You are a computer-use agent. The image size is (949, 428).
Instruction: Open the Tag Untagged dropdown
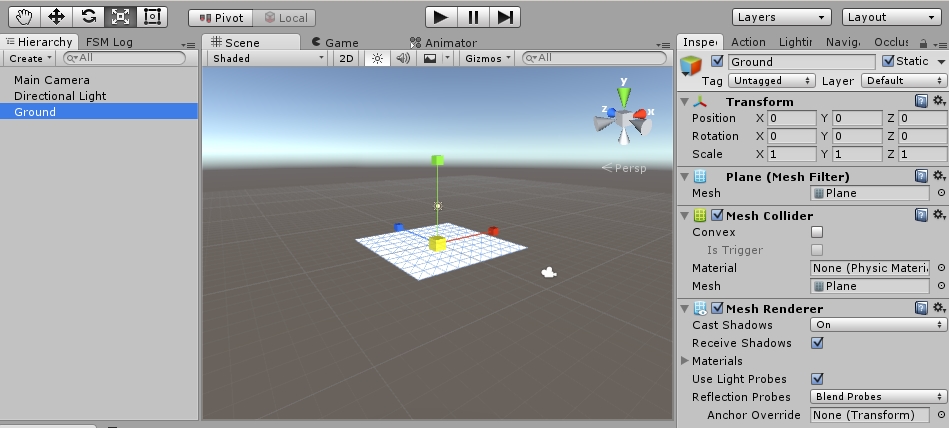(x=772, y=81)
